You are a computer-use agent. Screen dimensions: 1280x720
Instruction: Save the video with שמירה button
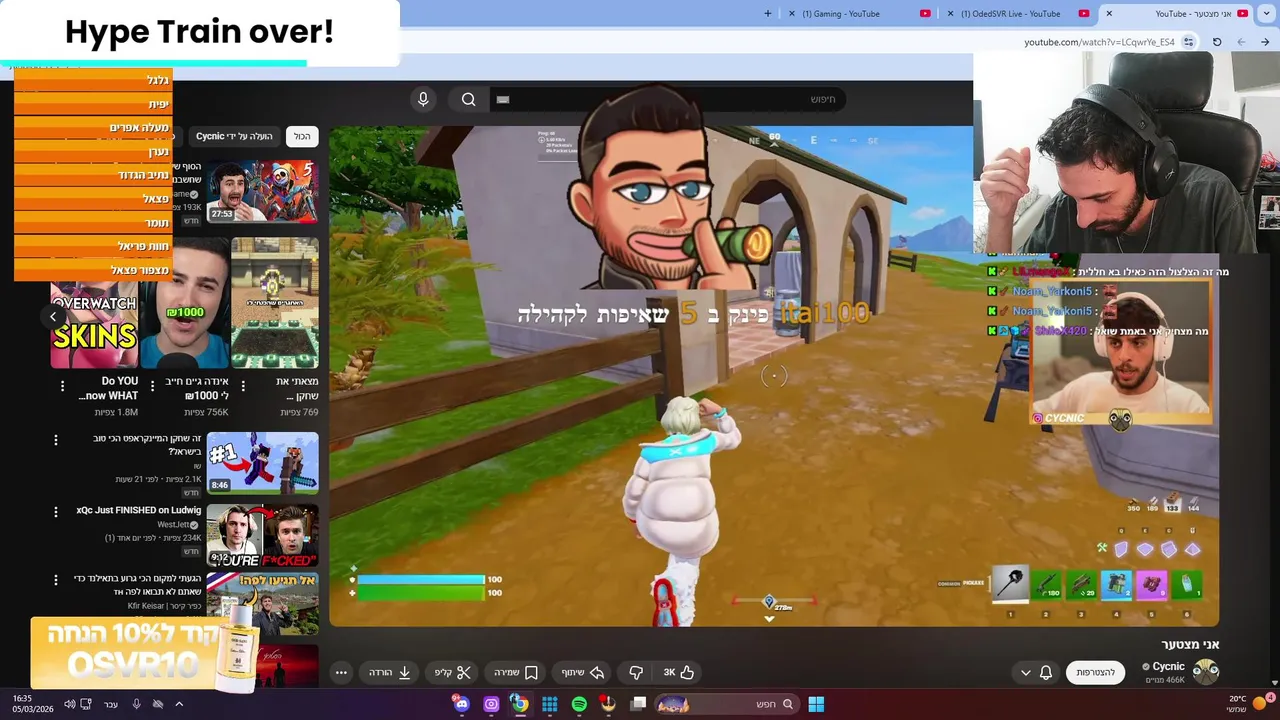(516, 673)
